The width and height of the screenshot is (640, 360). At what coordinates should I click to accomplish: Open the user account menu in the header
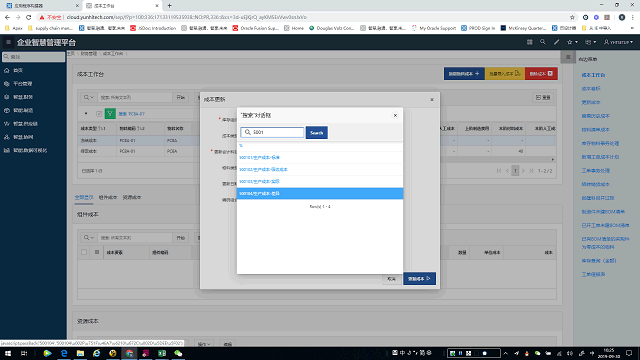618,42
